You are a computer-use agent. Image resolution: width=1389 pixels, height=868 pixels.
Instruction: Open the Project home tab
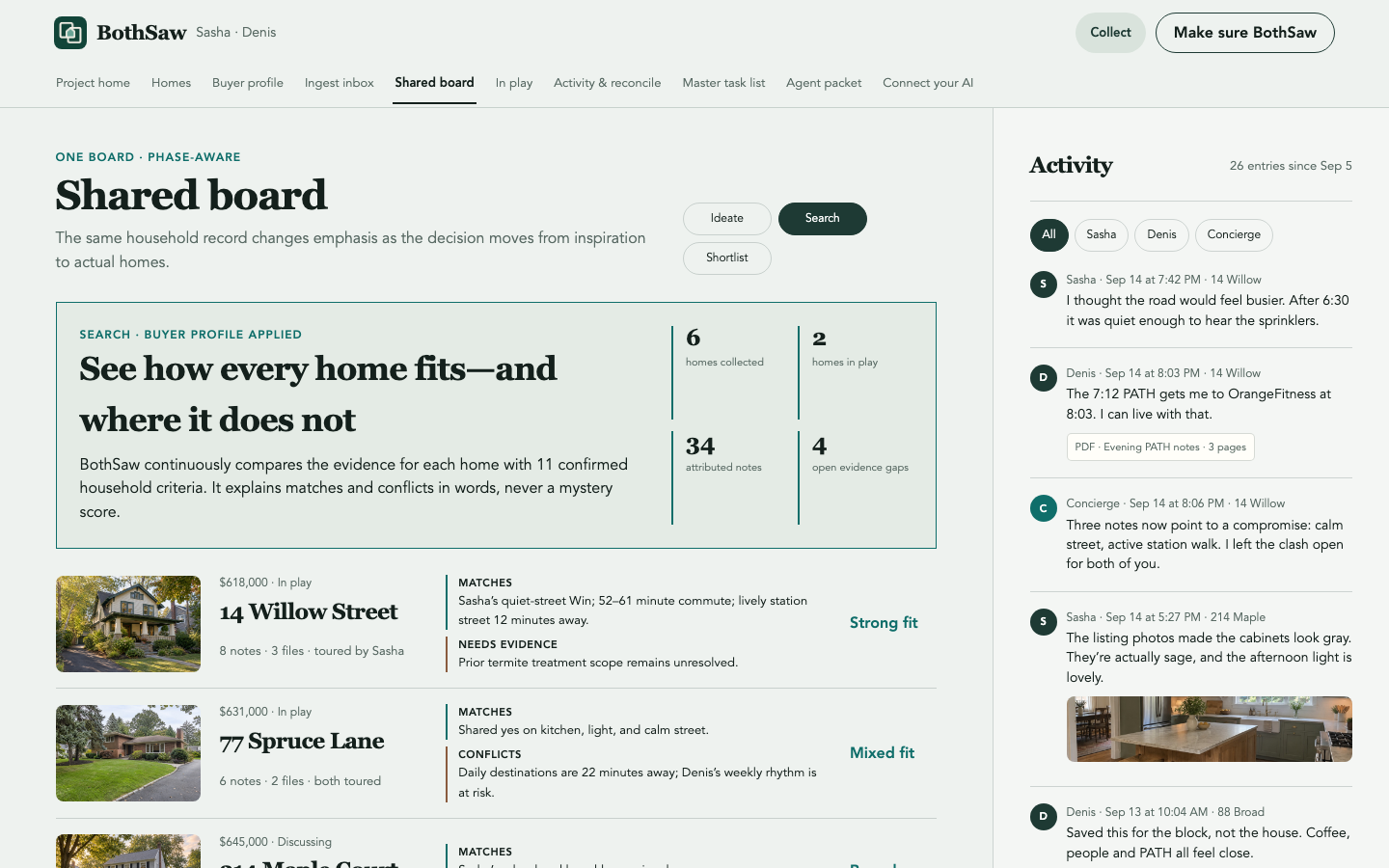pos(93,83)
